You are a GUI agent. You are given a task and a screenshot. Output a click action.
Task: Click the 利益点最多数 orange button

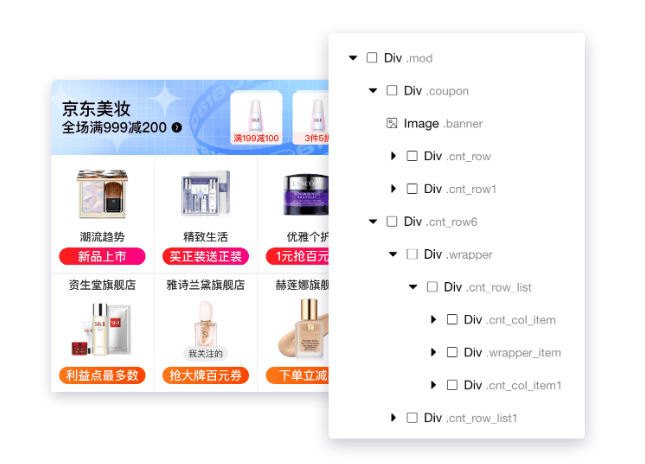pos(102,375)
